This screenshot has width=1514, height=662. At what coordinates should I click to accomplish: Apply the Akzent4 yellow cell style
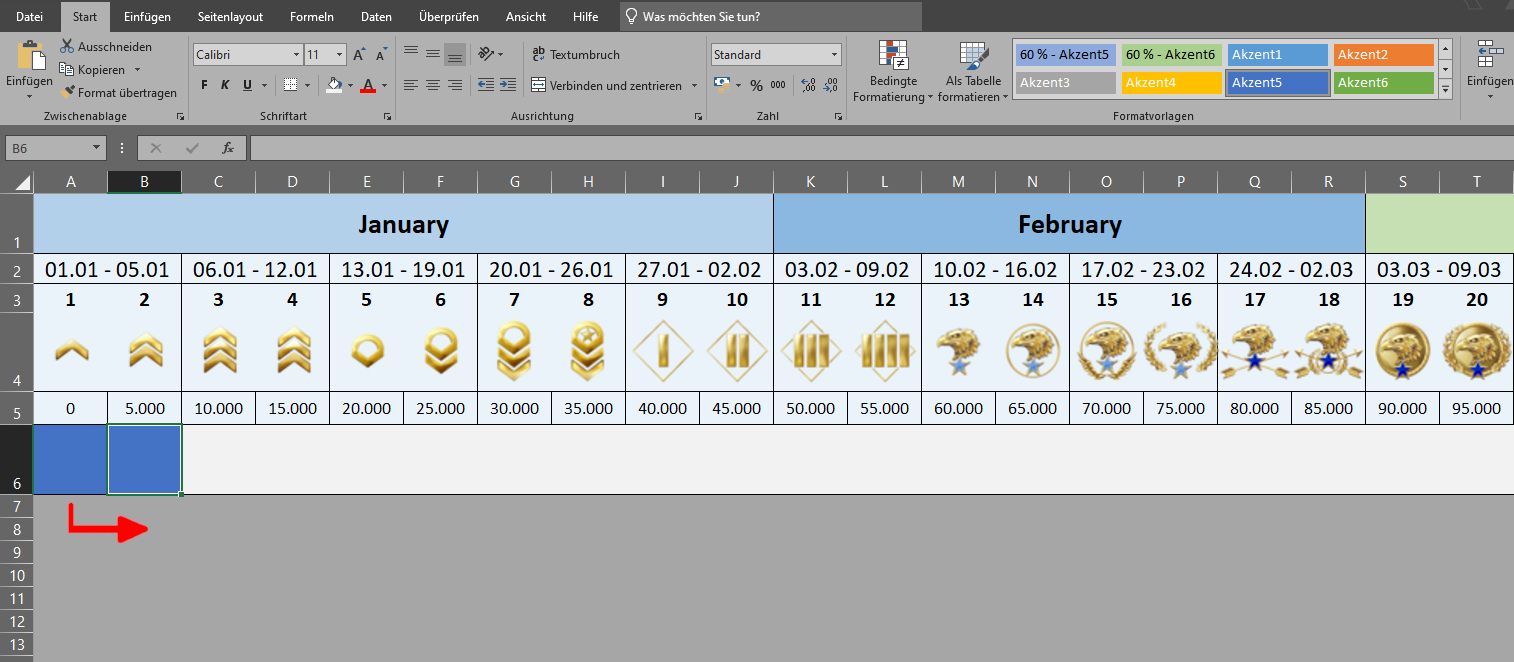(x=1172, y=83)
